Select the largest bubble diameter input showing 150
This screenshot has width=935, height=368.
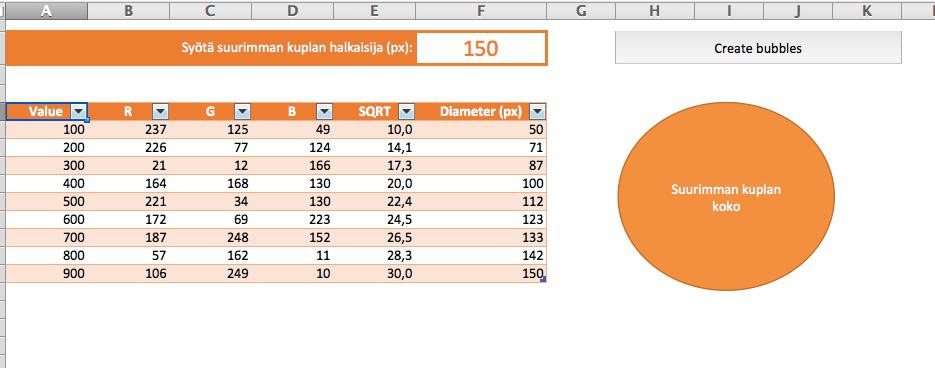pyautogui.click(x=481, y=48)
